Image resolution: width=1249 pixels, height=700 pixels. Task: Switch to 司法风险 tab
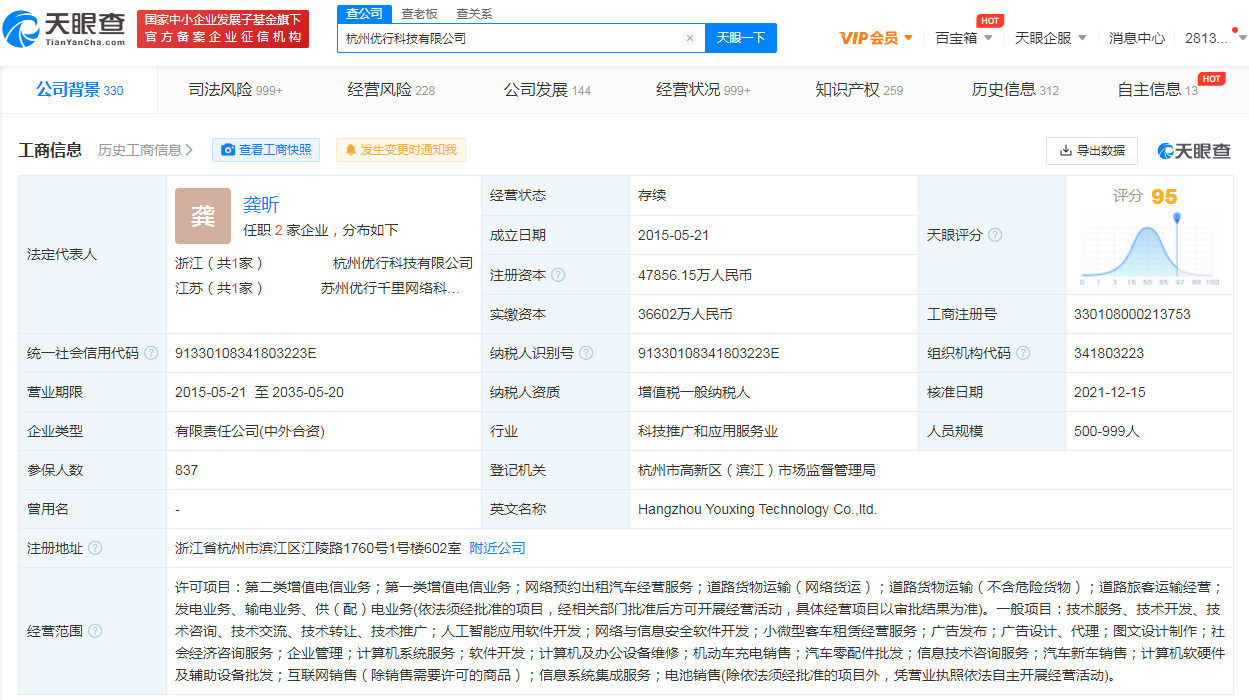click(x=236, y=90)
